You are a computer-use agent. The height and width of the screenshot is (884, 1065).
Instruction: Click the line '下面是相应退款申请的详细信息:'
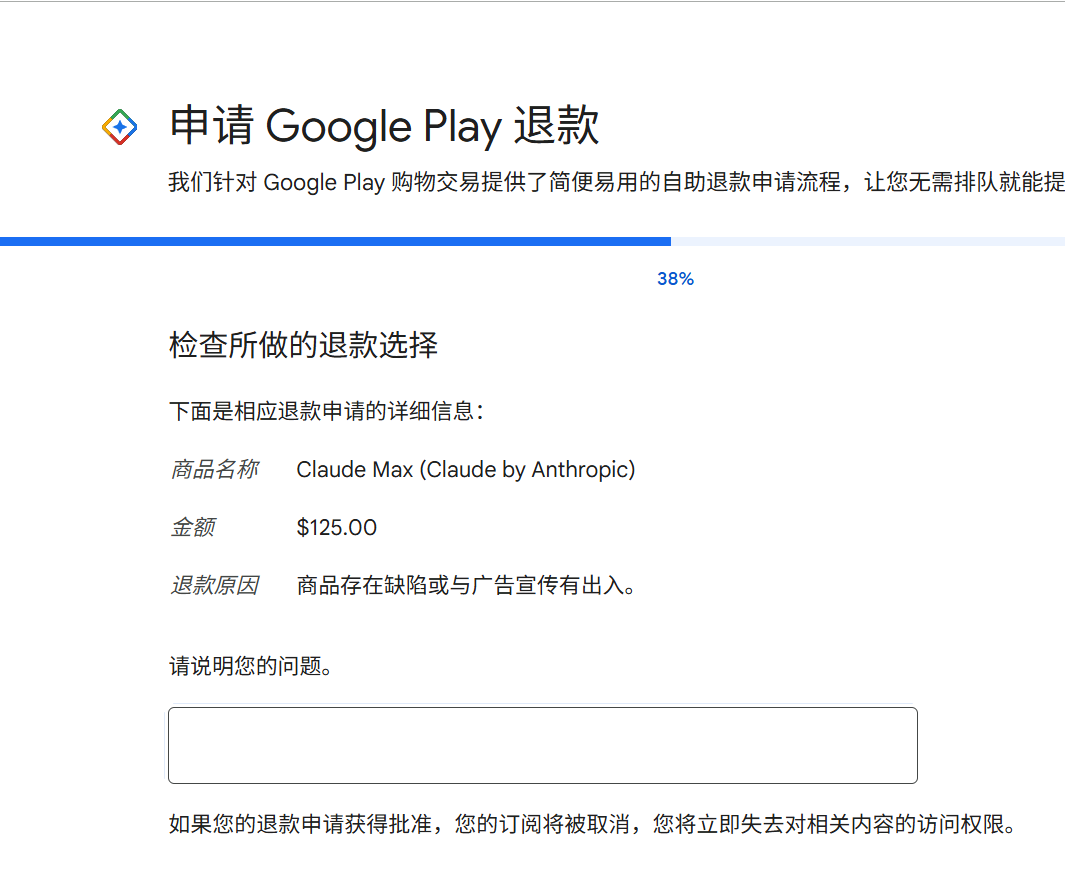pos(327,411)
